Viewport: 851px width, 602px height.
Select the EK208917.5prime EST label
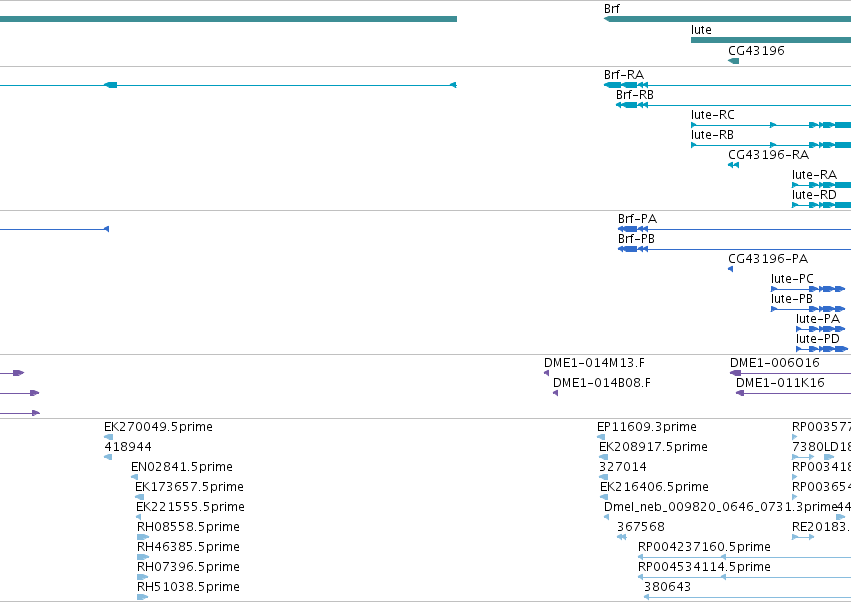pyautogui.click(x=653, y=447)
